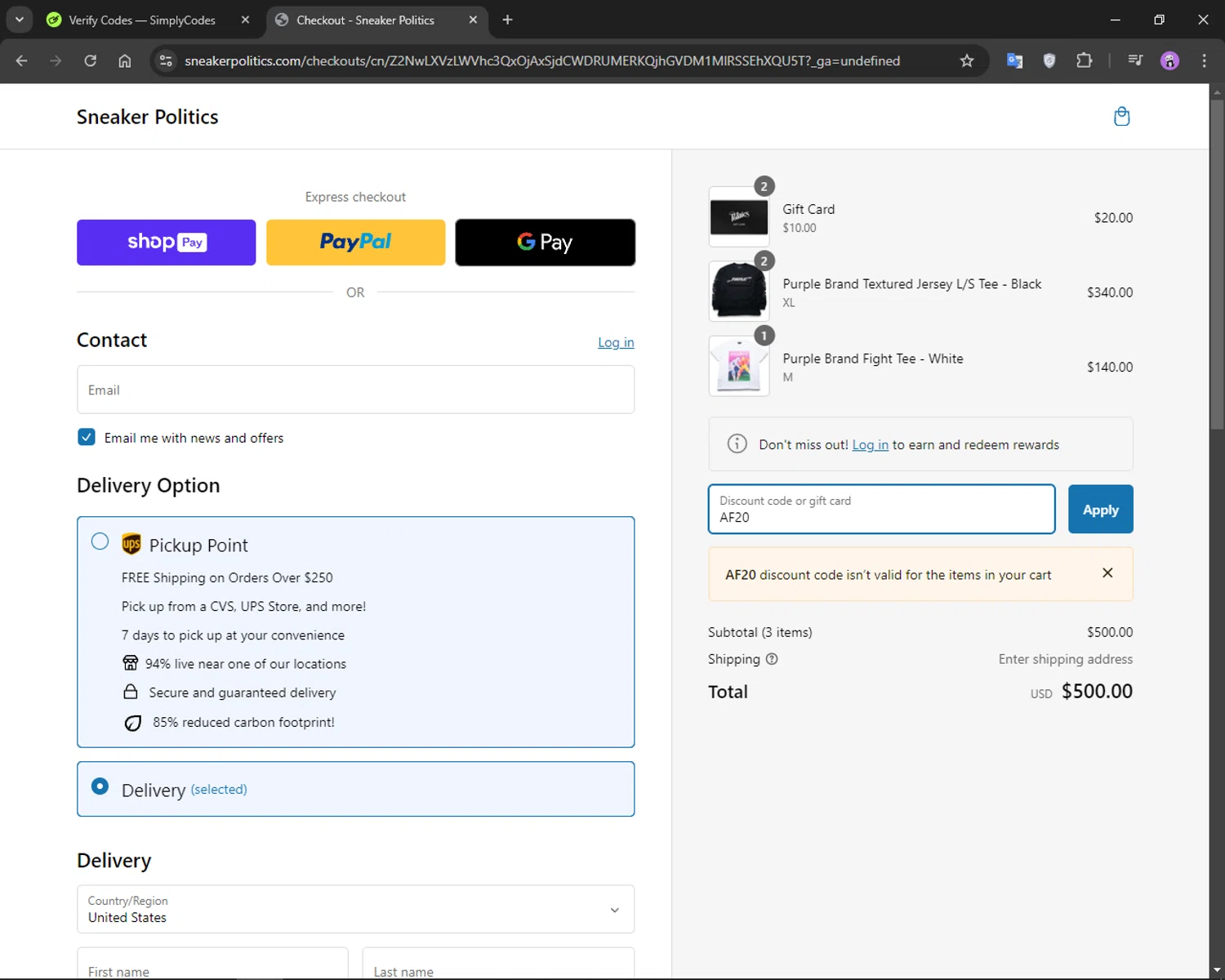Click the browser address bar URL
Viewport: 1225px width, 980px height.
tap(542, 60)
